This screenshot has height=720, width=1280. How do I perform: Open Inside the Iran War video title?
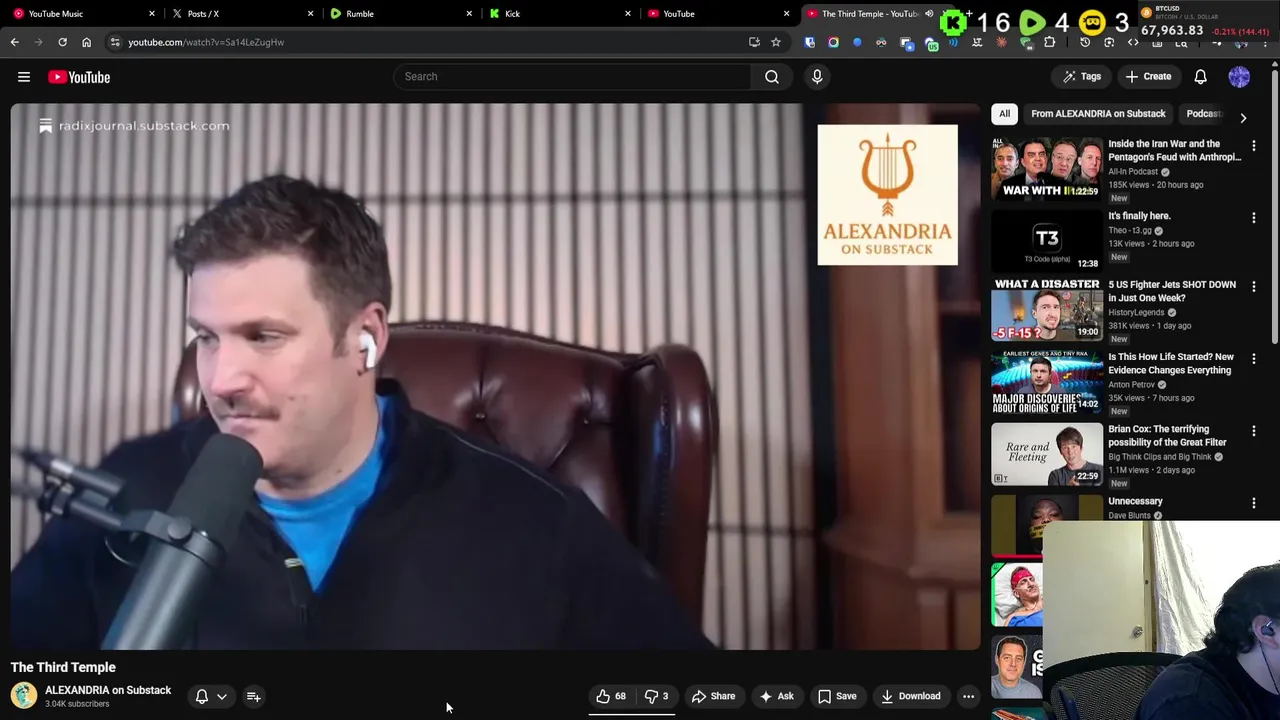pyautogui.click(x=1174, y=150)
